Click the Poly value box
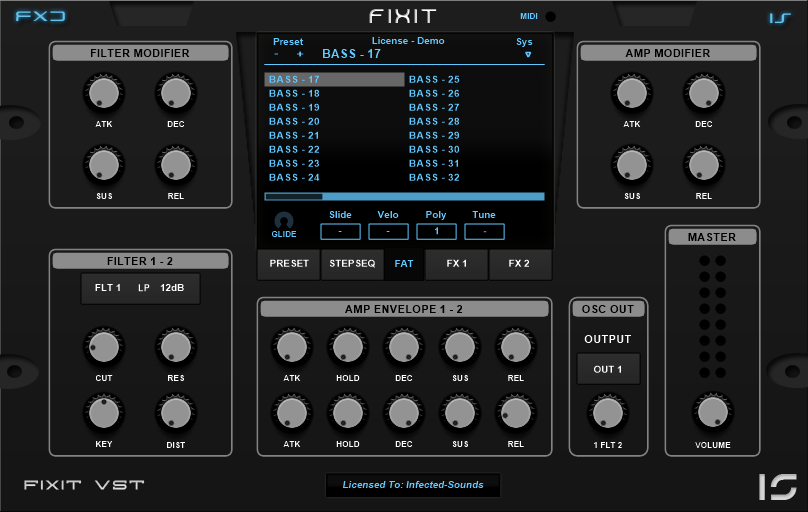 coord(436,232)
